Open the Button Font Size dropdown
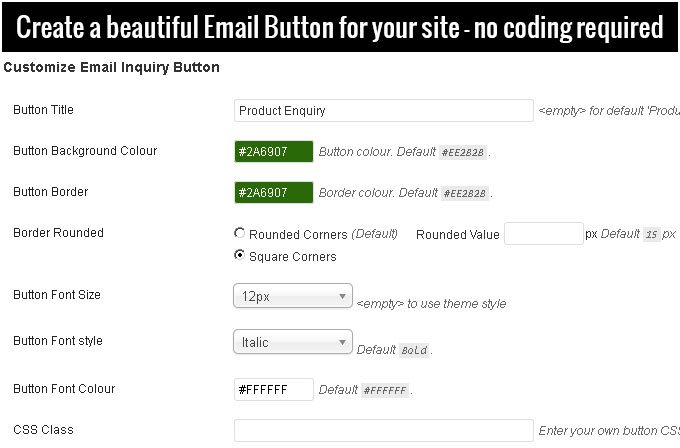The height and width of the screenshot is (448, 680). 293,296
